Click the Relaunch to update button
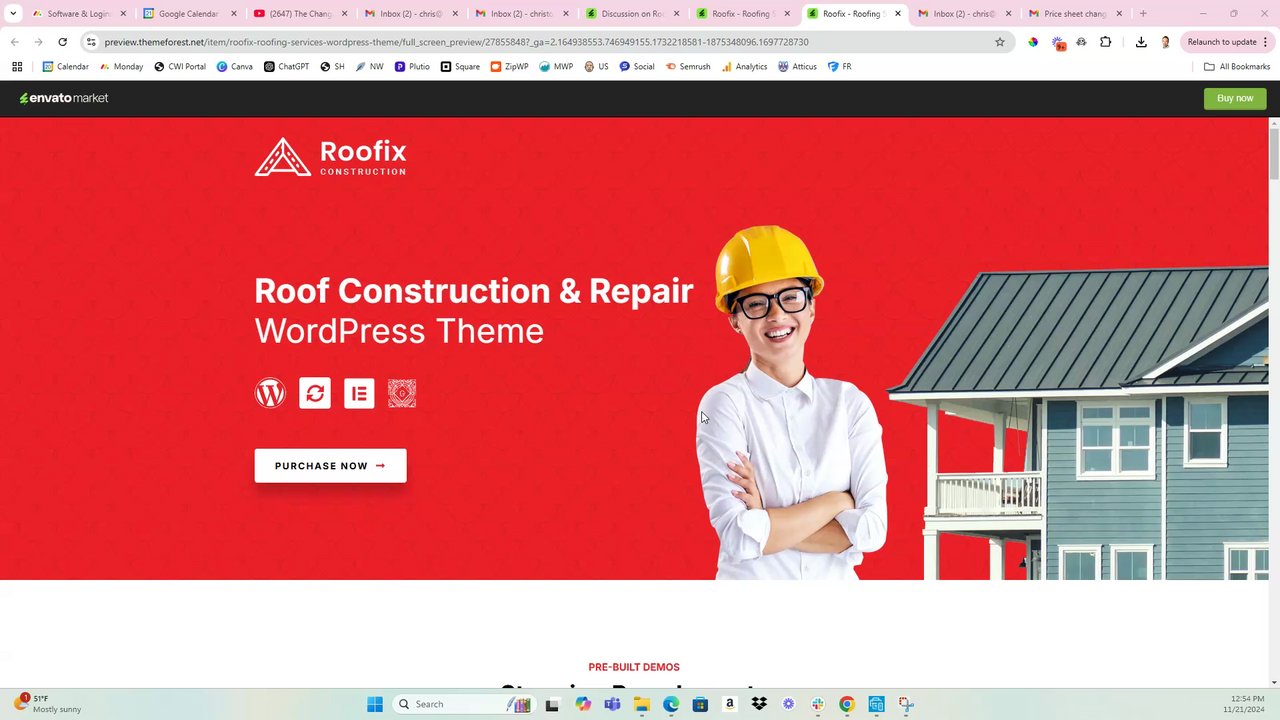Screen dimensions: 1280x720 point(1222,42)
